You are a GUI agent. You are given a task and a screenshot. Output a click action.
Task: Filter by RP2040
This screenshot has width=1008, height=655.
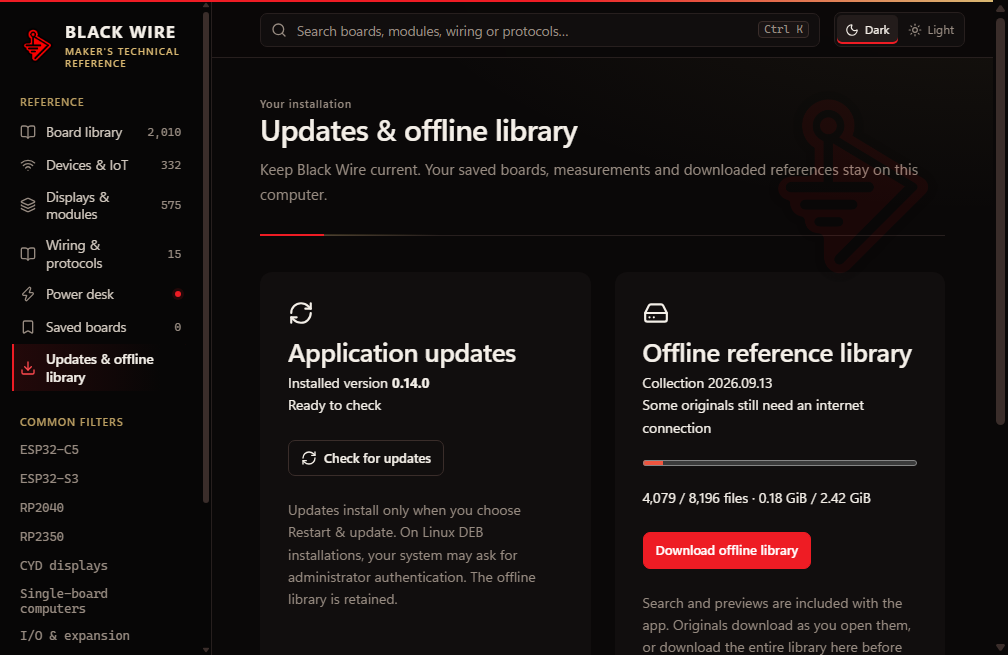point(42,507)
